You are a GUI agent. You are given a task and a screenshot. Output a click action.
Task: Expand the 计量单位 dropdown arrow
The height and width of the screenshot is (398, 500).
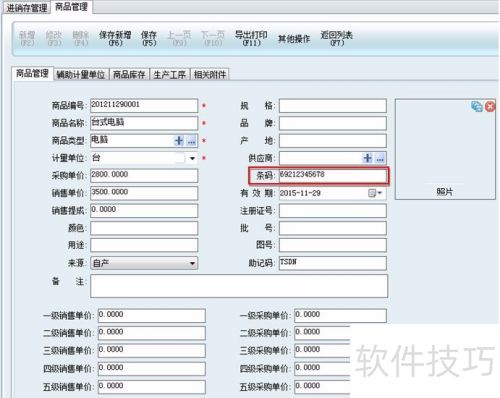192,158
